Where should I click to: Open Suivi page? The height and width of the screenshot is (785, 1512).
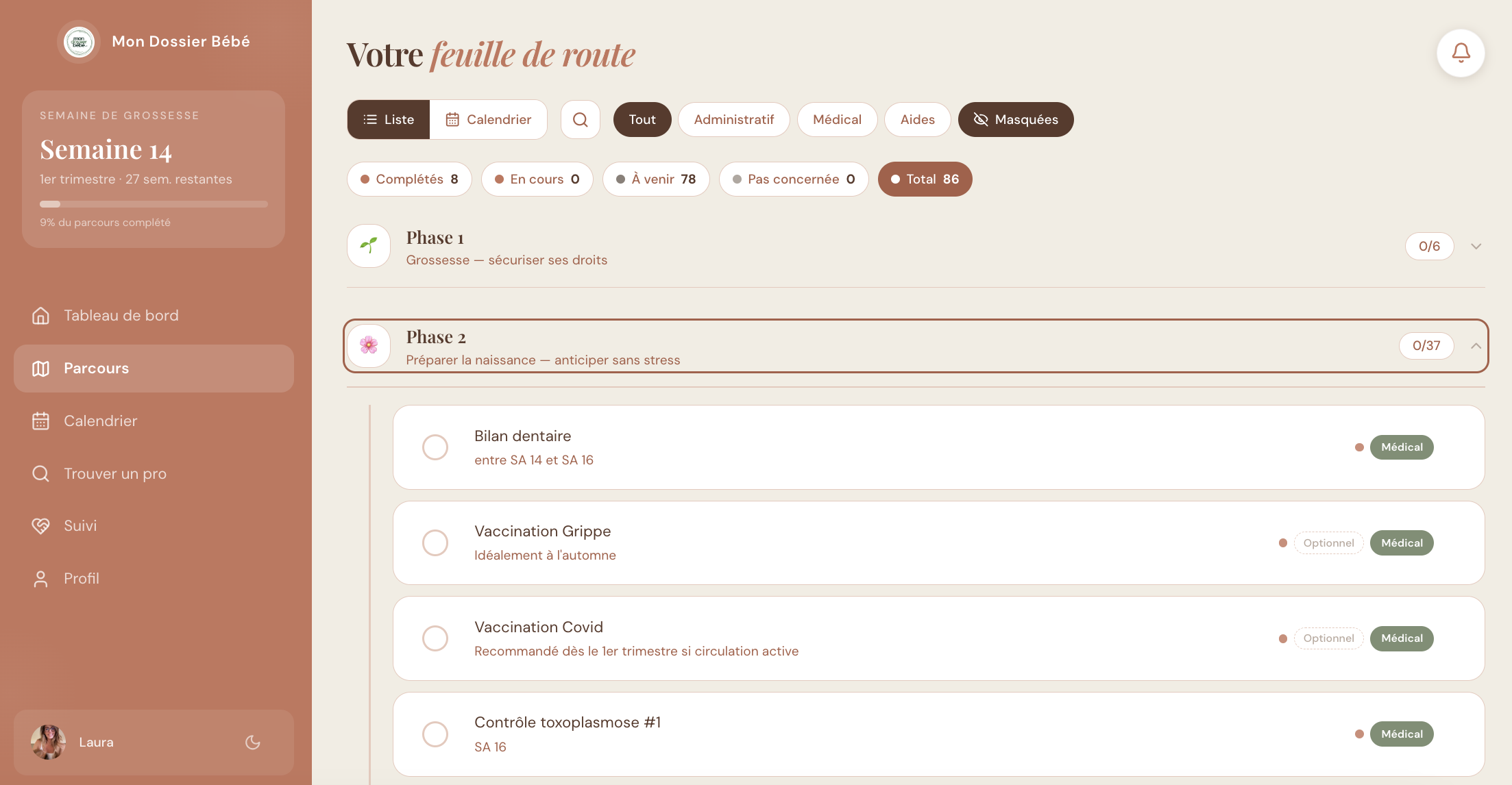tap(154, 526)
